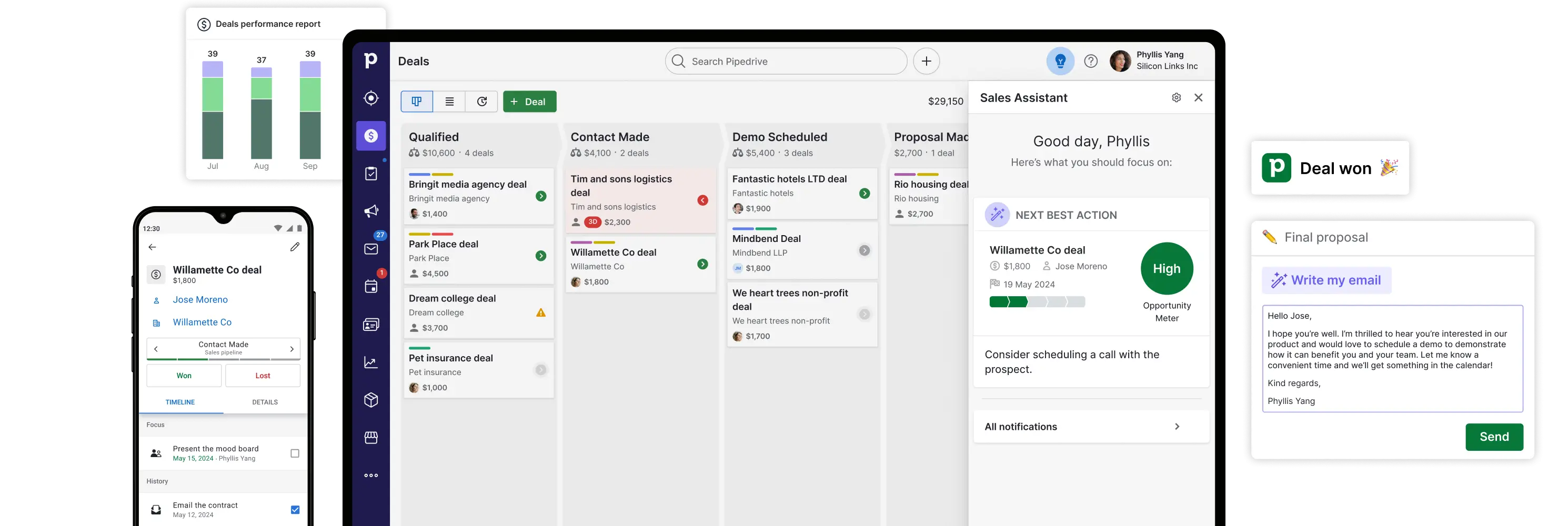Open the Campaigns megaphone icon
The height and width of the screenshot is (526, 1568).
coord(371,210)
